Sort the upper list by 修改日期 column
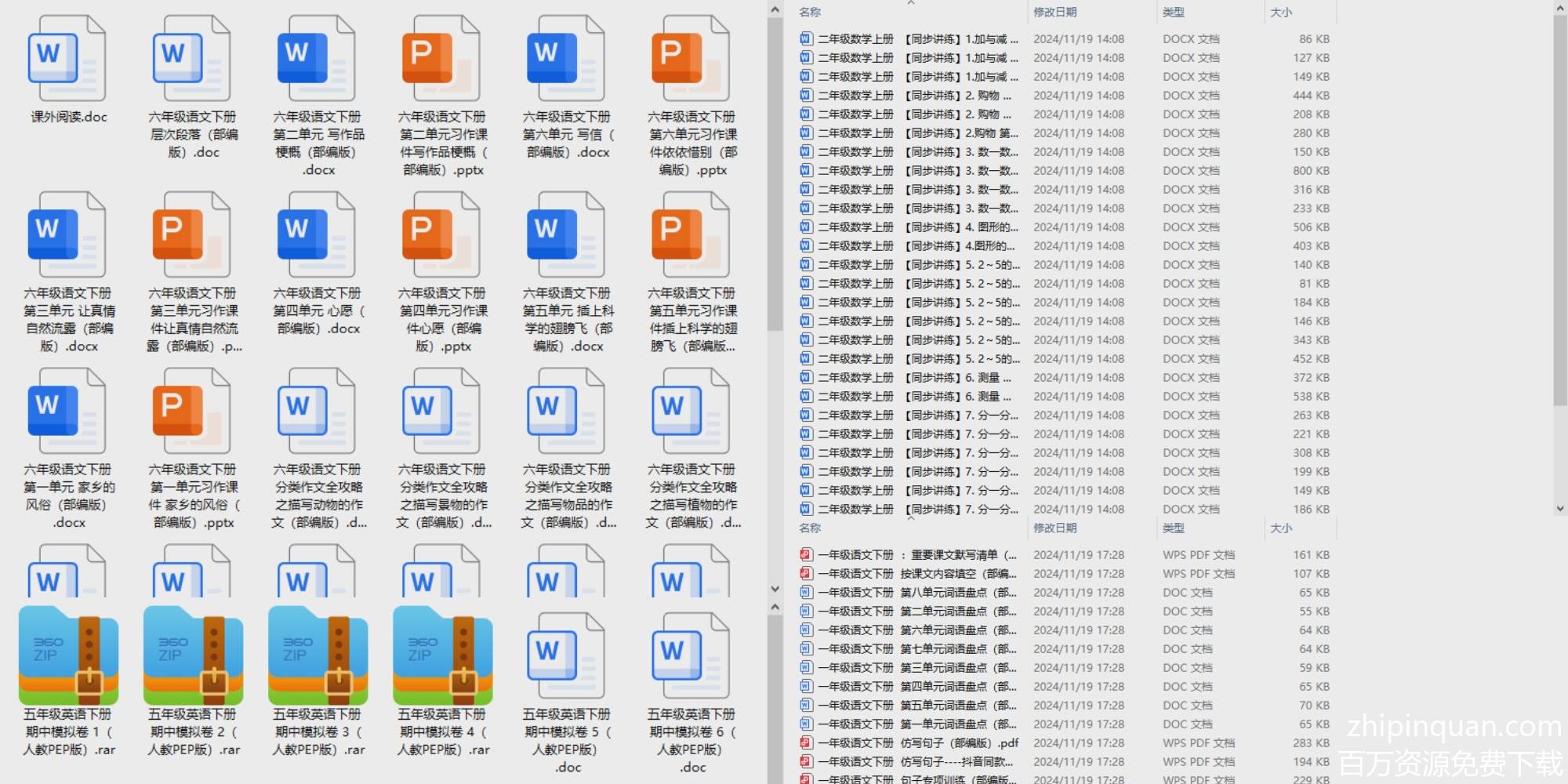This screenshot has width=1568, height=784. pyautogui.click(x=1054, y=12)
